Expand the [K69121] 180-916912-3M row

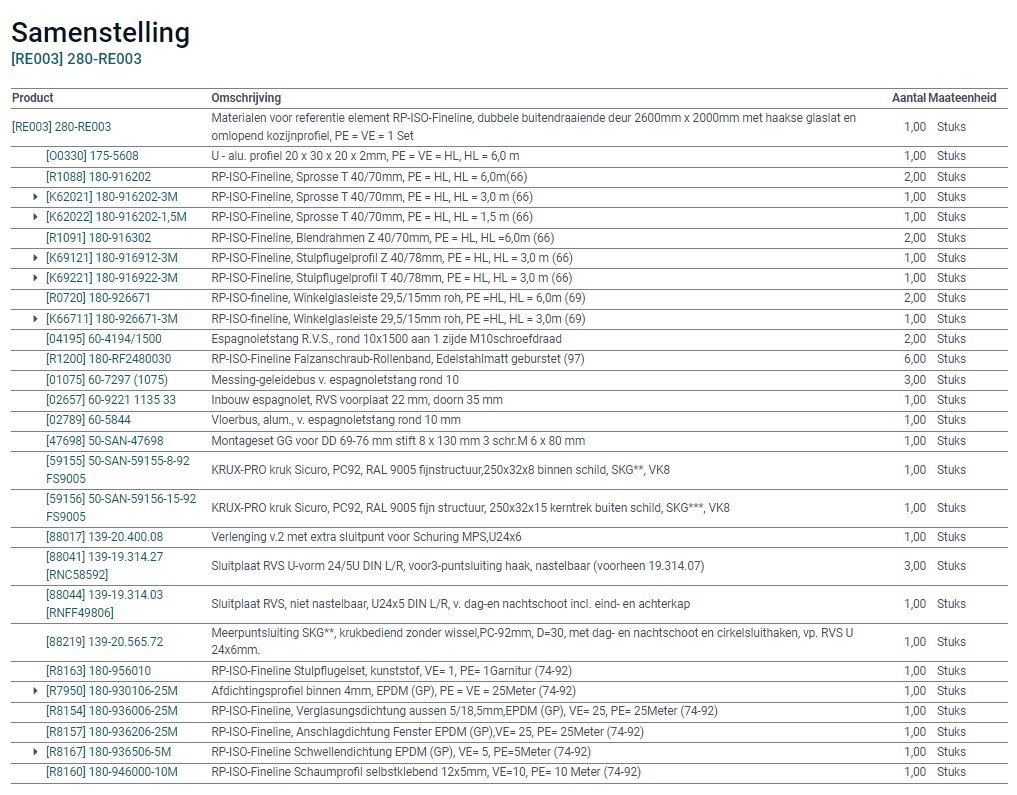click(35, 257)
